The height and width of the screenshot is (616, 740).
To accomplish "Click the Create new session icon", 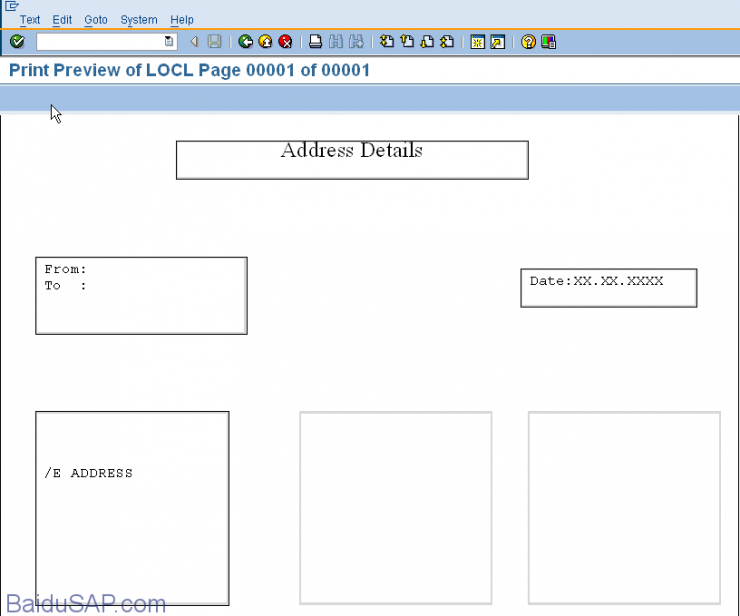I will click(x=478, y=42).
